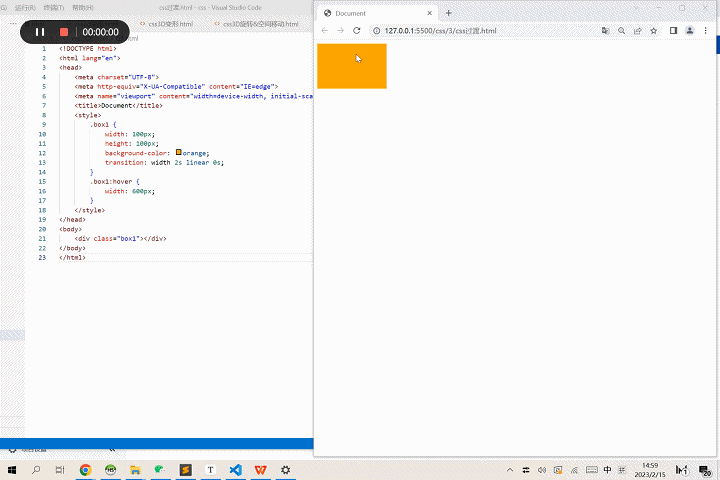Image resolution: width=720 pixels, height=480 pixels.
Task: Open the Chrome three-dot menu
Action: [706, 31]
